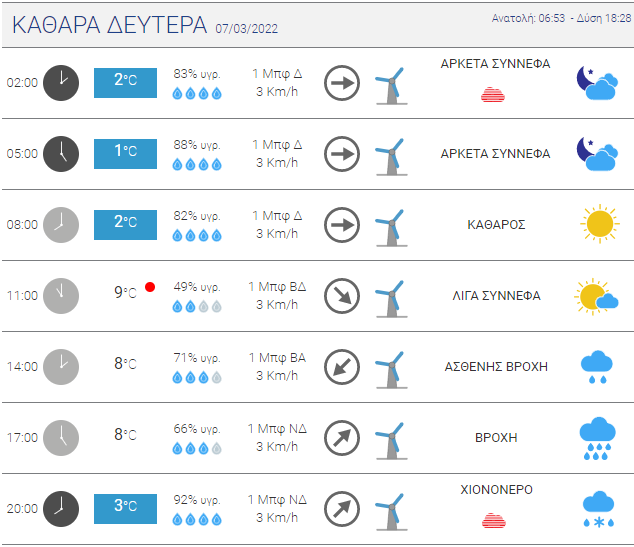
Task: Click the sunny weather icon at 08:00
Action: [x=598, y=224]
